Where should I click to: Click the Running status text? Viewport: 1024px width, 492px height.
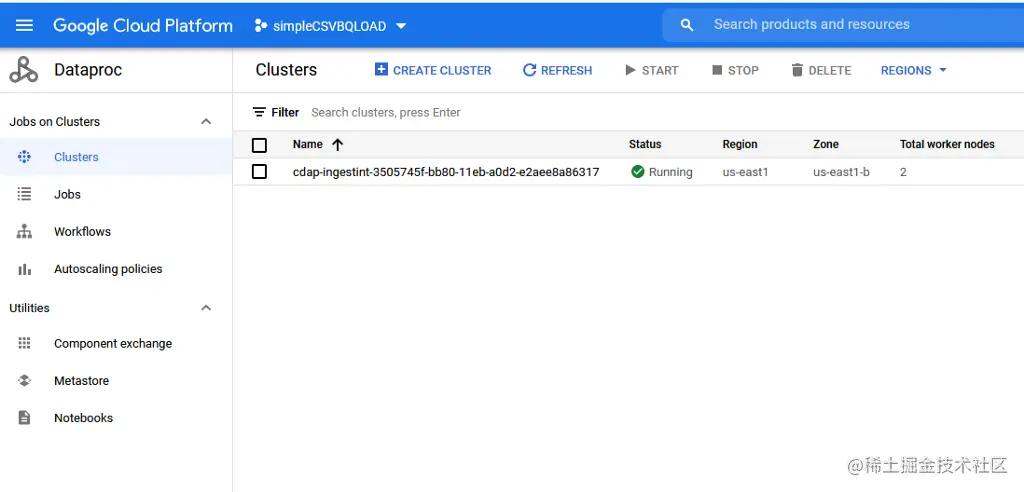click(671, 172)
